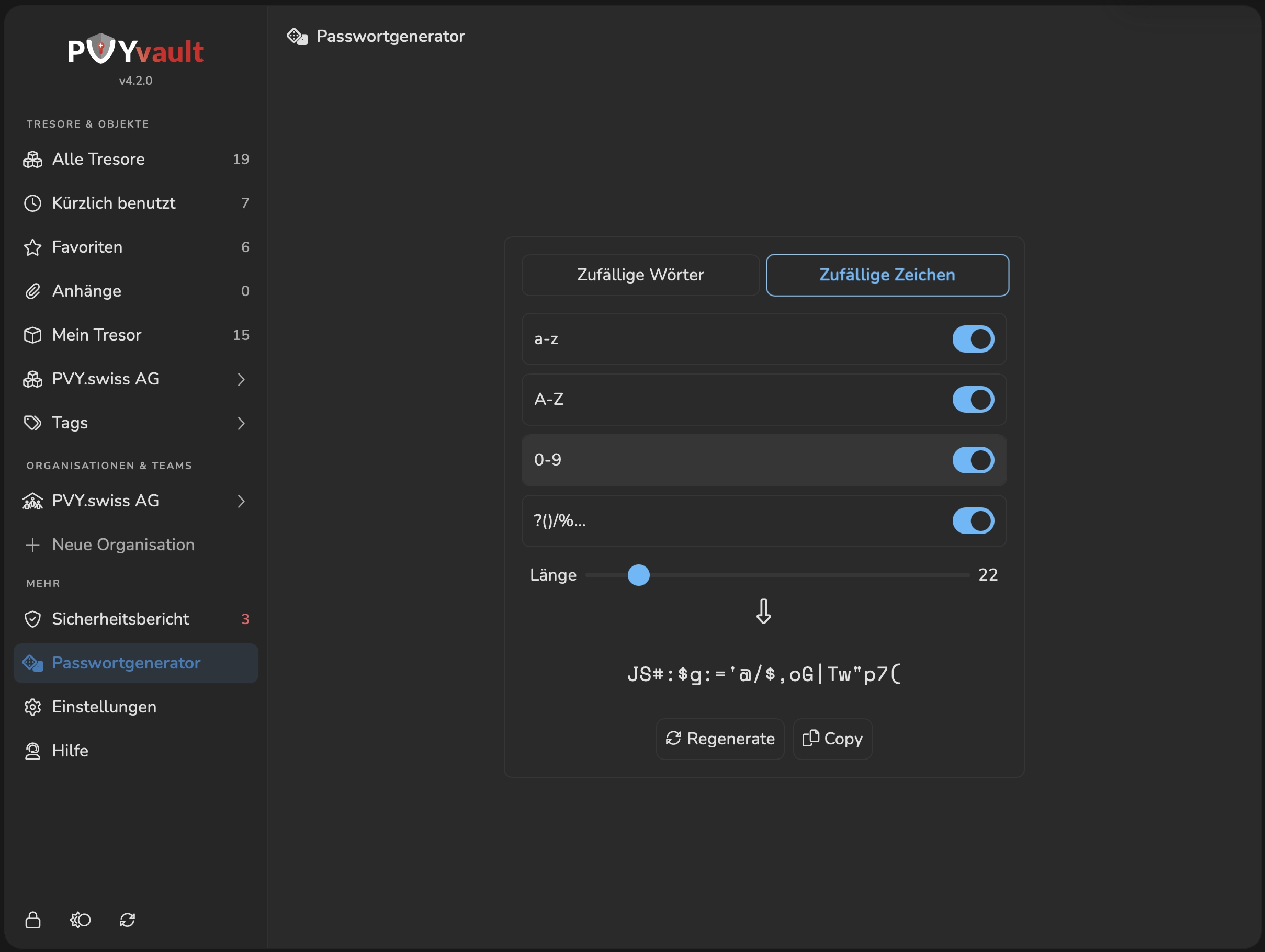Copy the generated password
1265x952 pixels.
[x=832, y=739]
